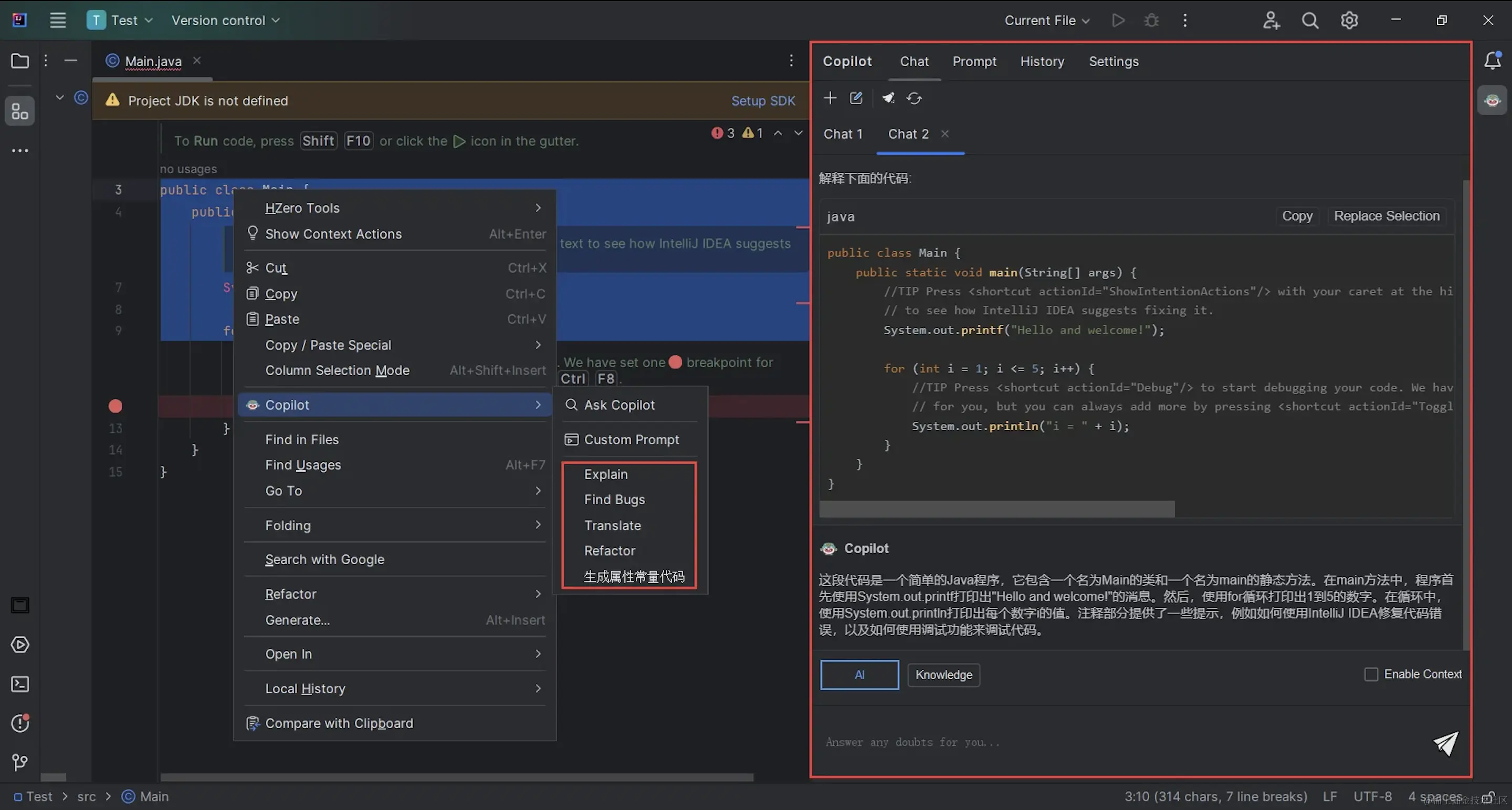Send message with paper plane icon

click(1445, 743)
